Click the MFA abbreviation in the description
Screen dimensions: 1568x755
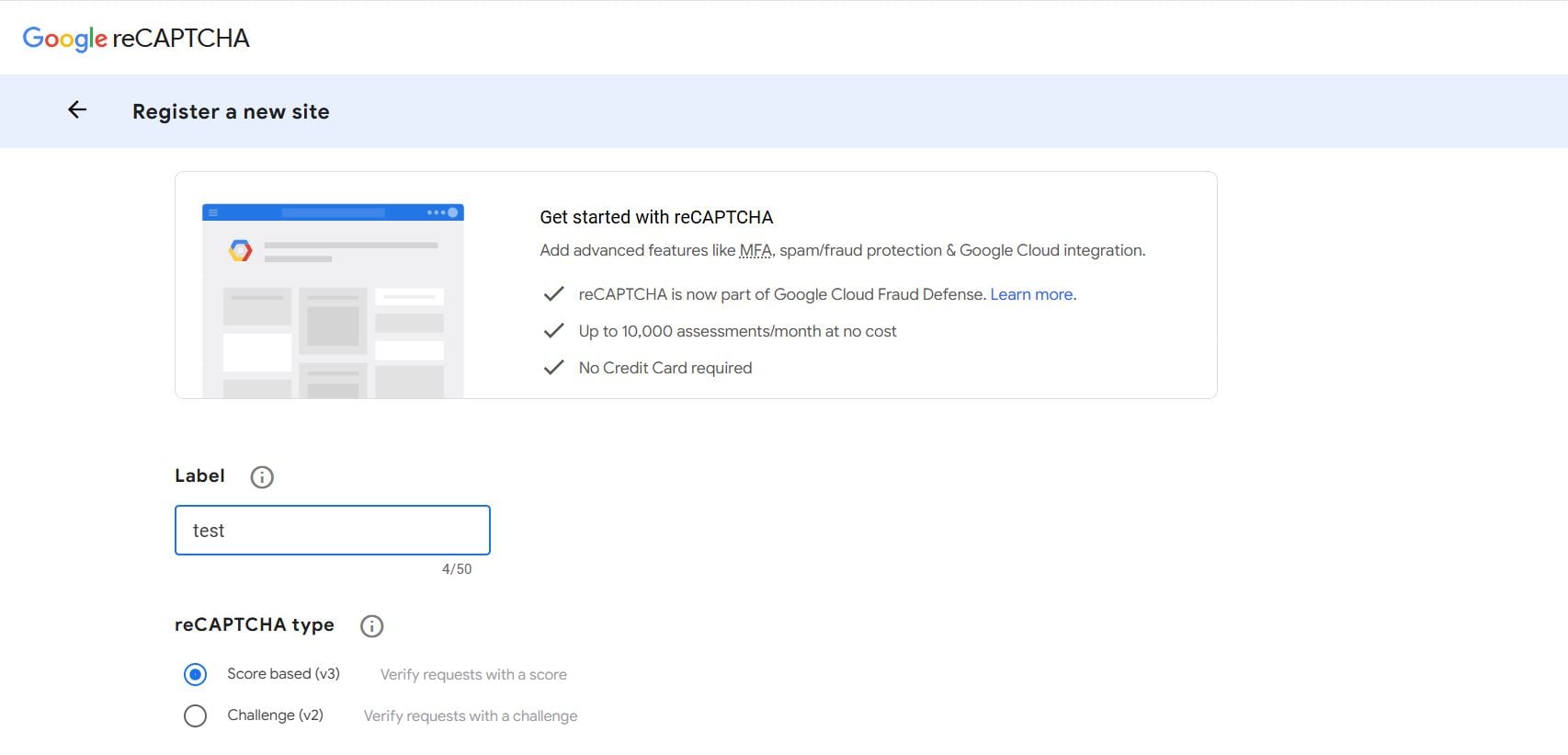point(756,250)
